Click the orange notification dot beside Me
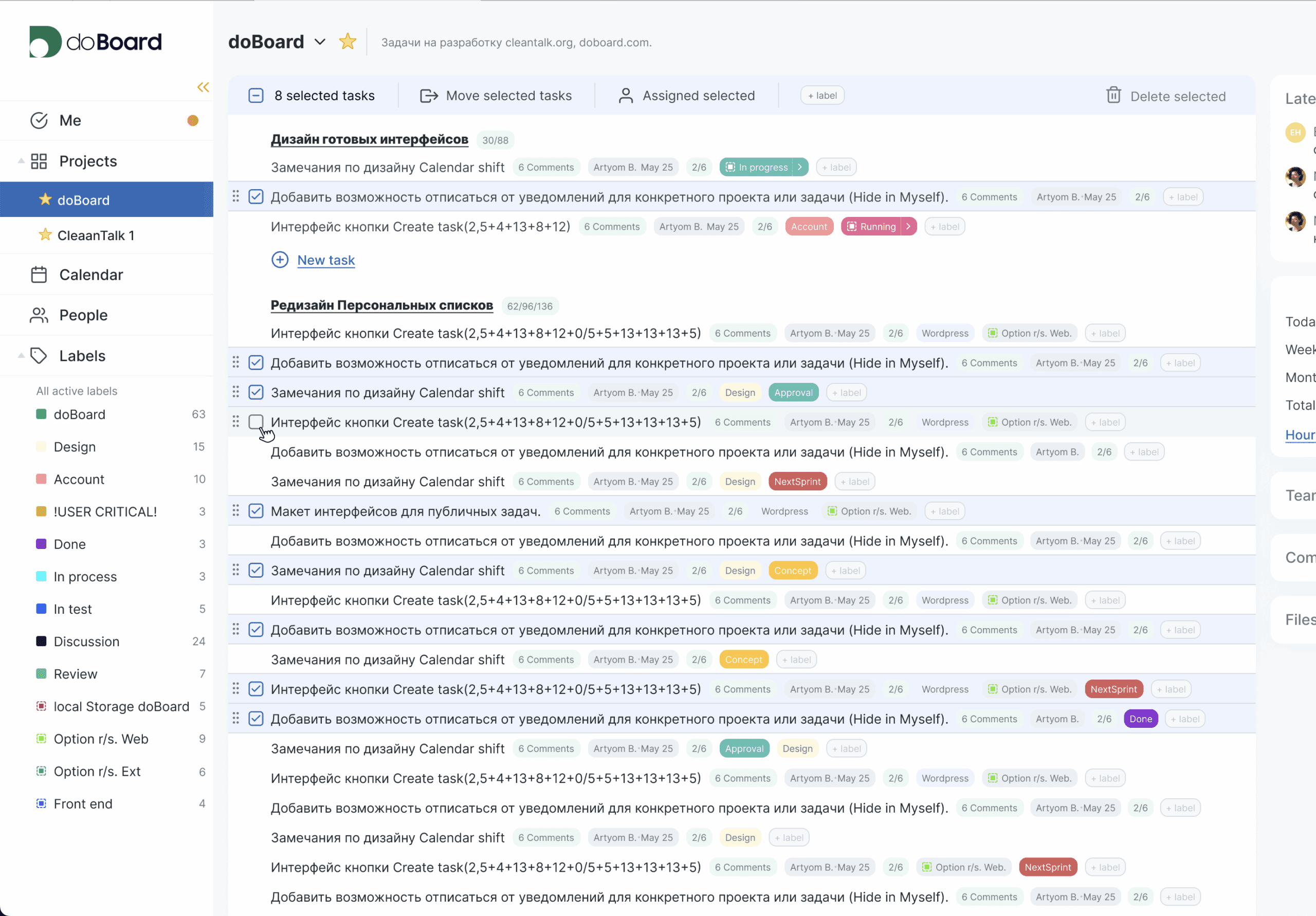 (x=193, y=120)
